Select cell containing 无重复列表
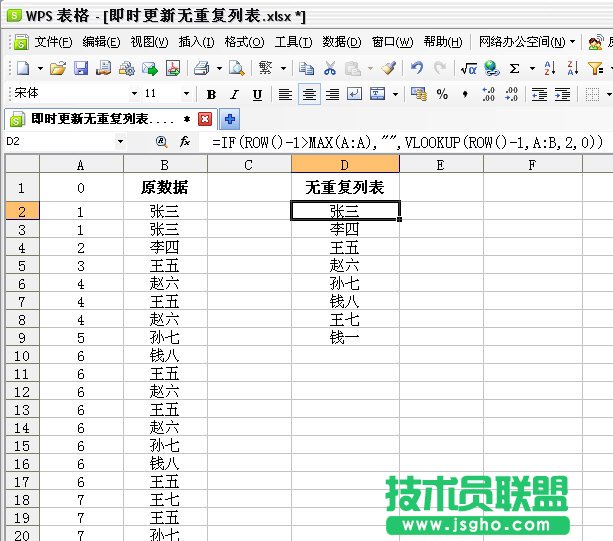This screenshot has height=541, width=613. [345, 187]
